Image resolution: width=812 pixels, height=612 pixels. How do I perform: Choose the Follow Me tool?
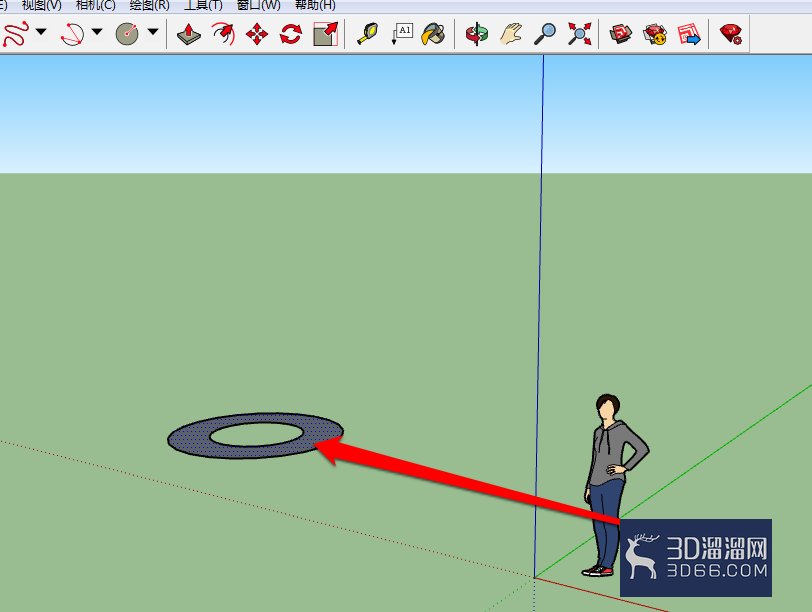223,34
